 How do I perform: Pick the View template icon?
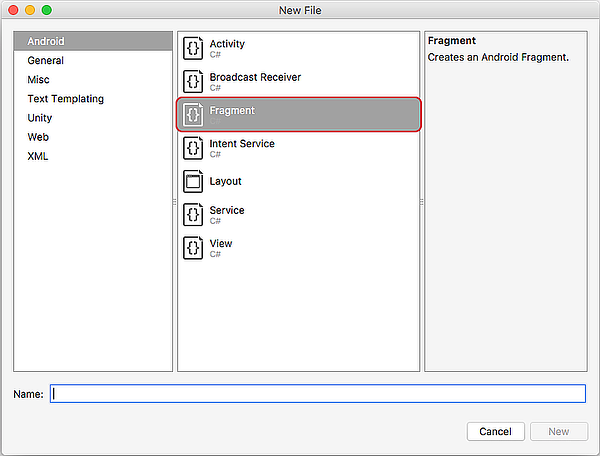pos(193,247)
